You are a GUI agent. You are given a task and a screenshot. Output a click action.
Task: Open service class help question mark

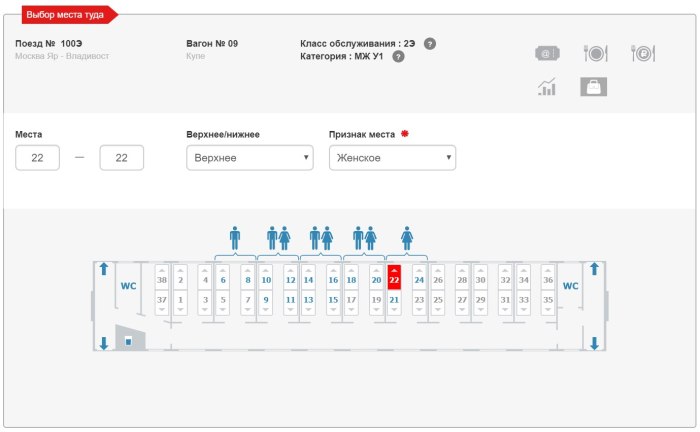[x=429, y=44]
